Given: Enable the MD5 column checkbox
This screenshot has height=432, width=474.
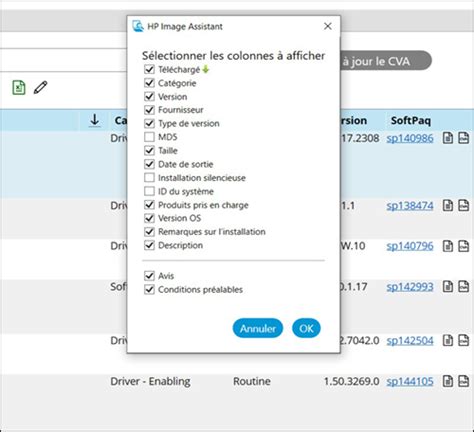Looking at the screenshot, I should point(149,137).
